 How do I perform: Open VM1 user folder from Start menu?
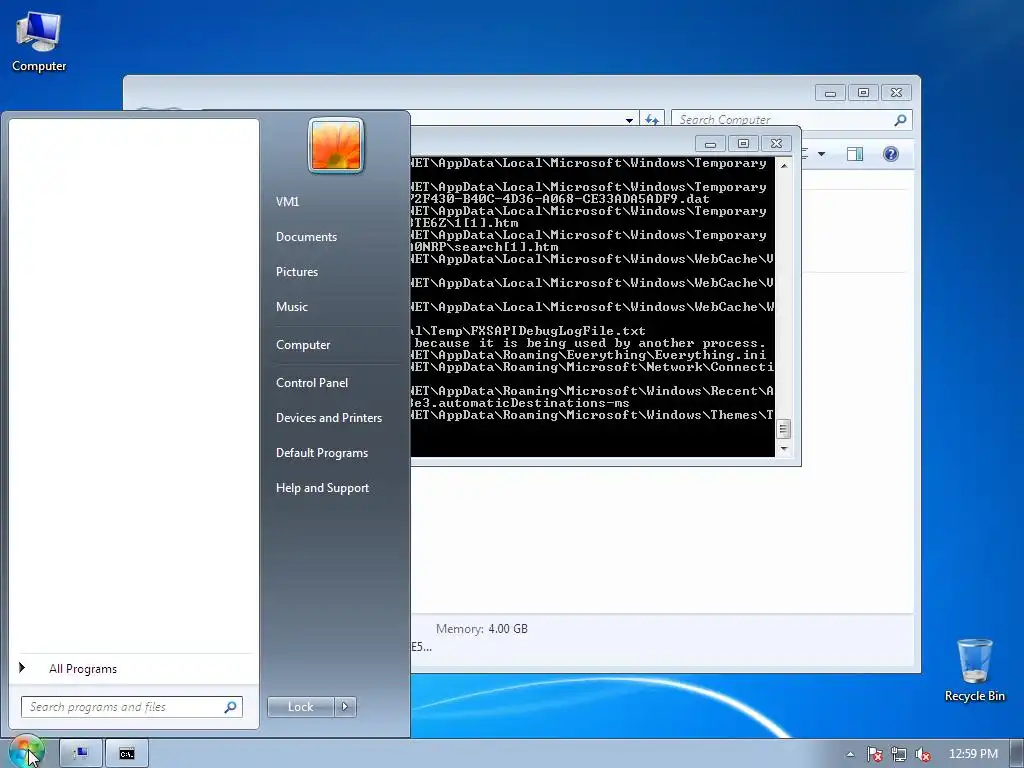pos(287,202)
